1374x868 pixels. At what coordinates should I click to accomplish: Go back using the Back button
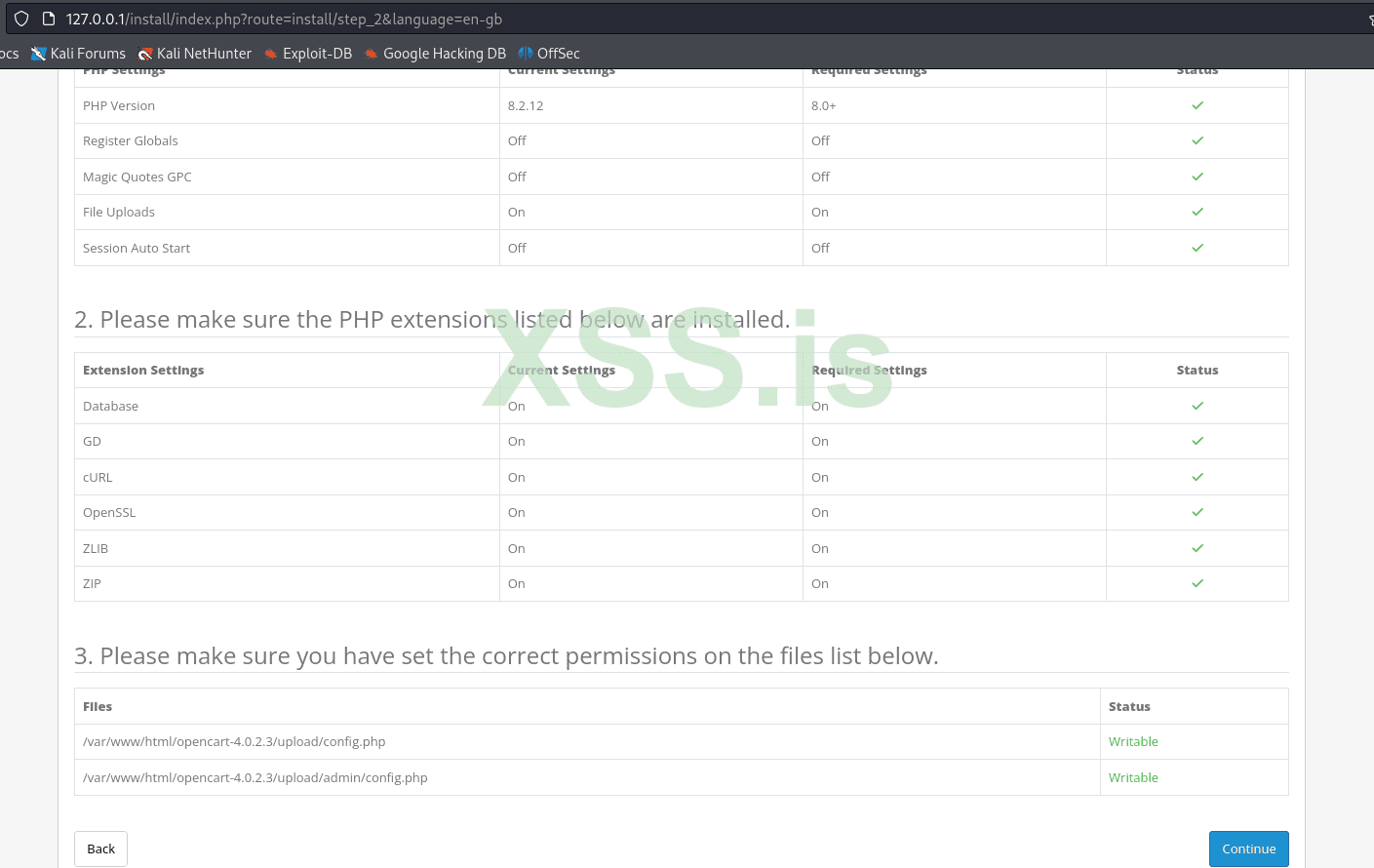100,848
